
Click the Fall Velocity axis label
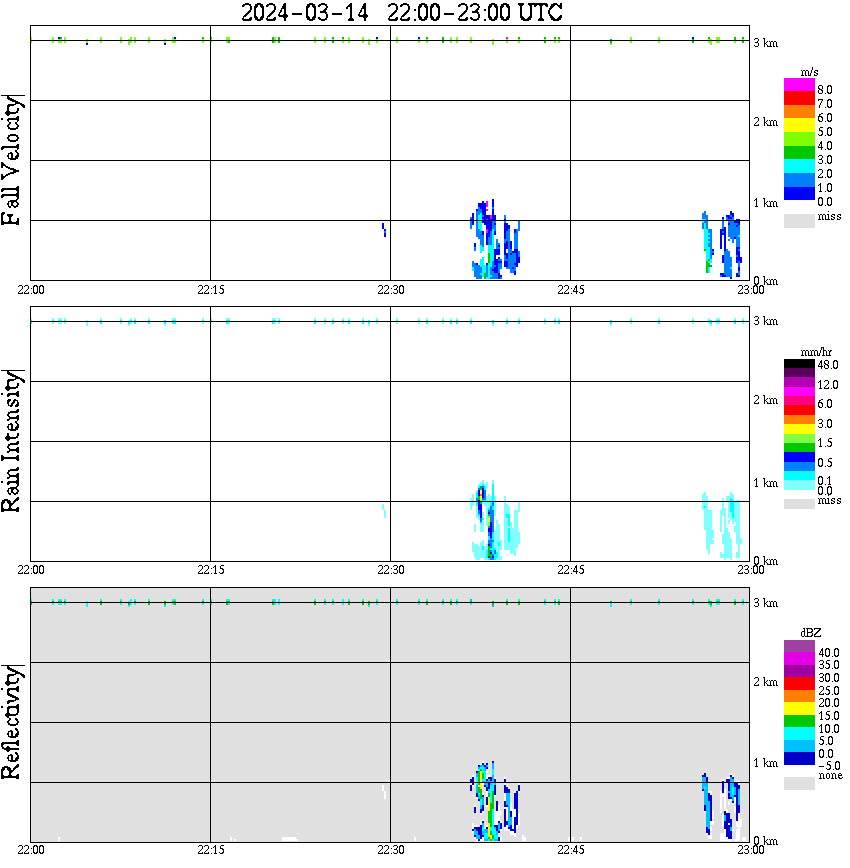12,160
